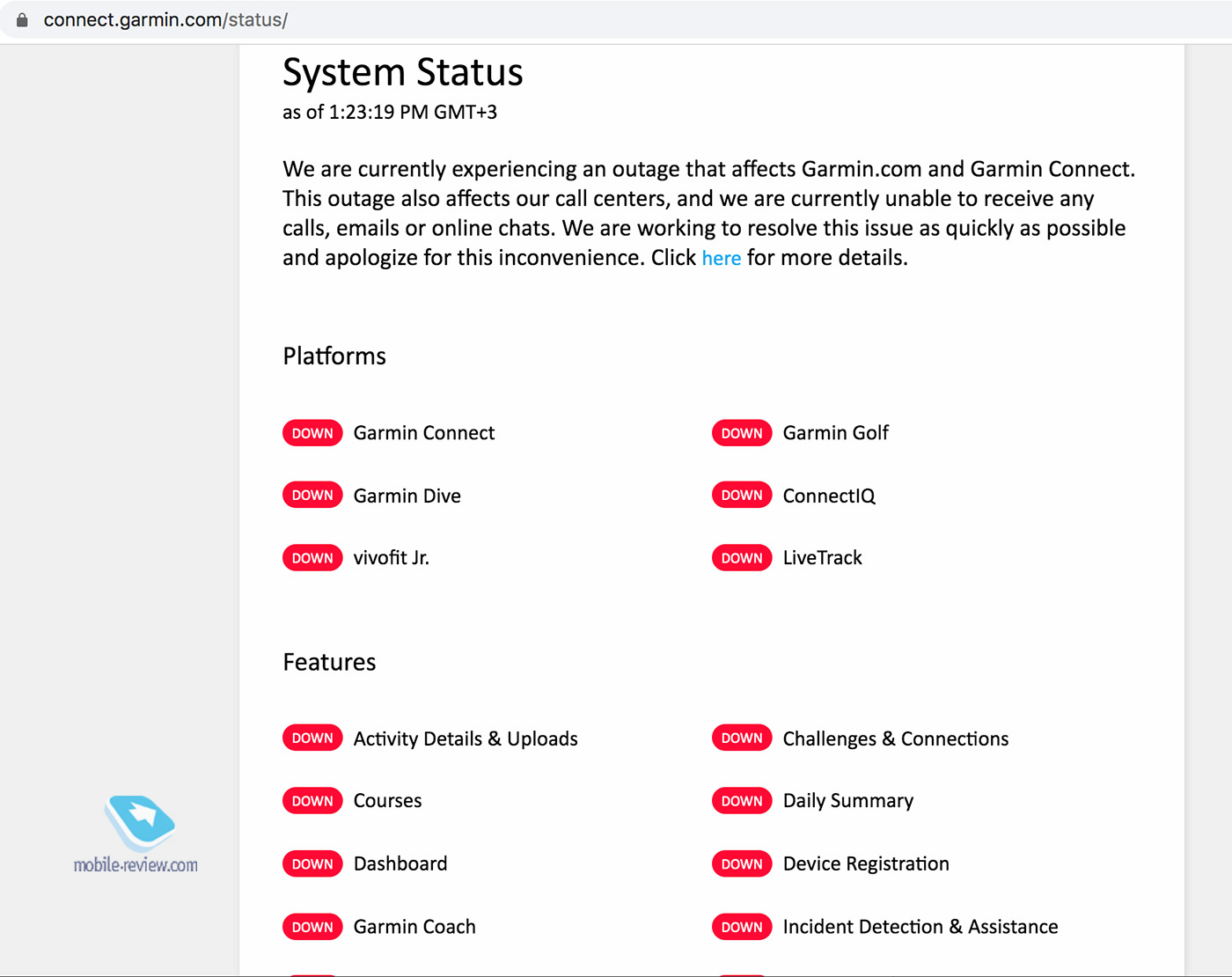The width and height of the screenshot is (1232, 977).
Task: Click the Device Registration feature label
Action: tap(866, 864)
